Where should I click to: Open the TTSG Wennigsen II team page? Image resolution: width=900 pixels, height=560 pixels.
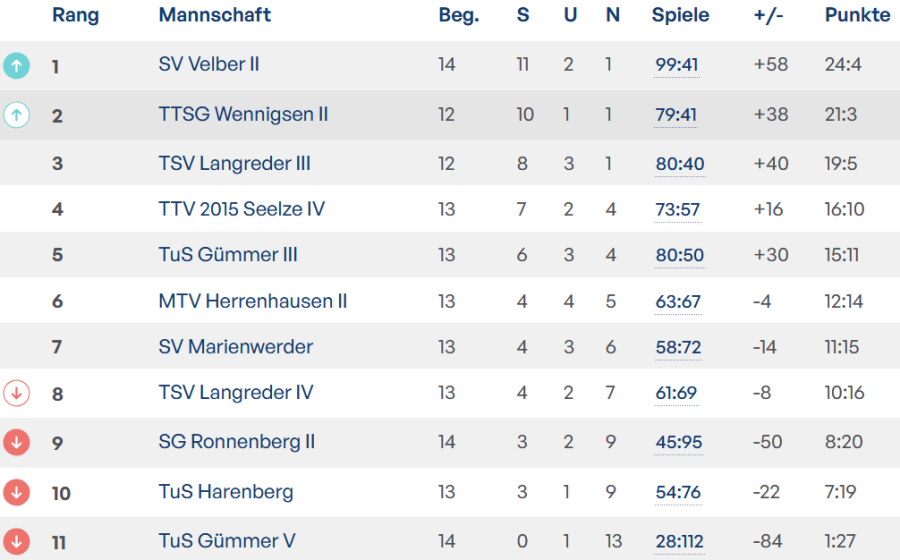point(243,114)
